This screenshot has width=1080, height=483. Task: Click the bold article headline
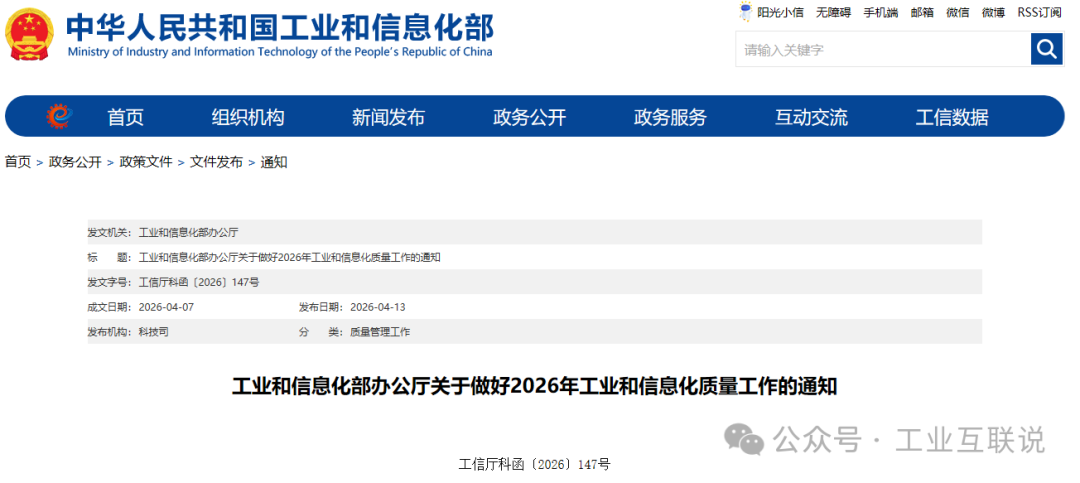point(534,386)
